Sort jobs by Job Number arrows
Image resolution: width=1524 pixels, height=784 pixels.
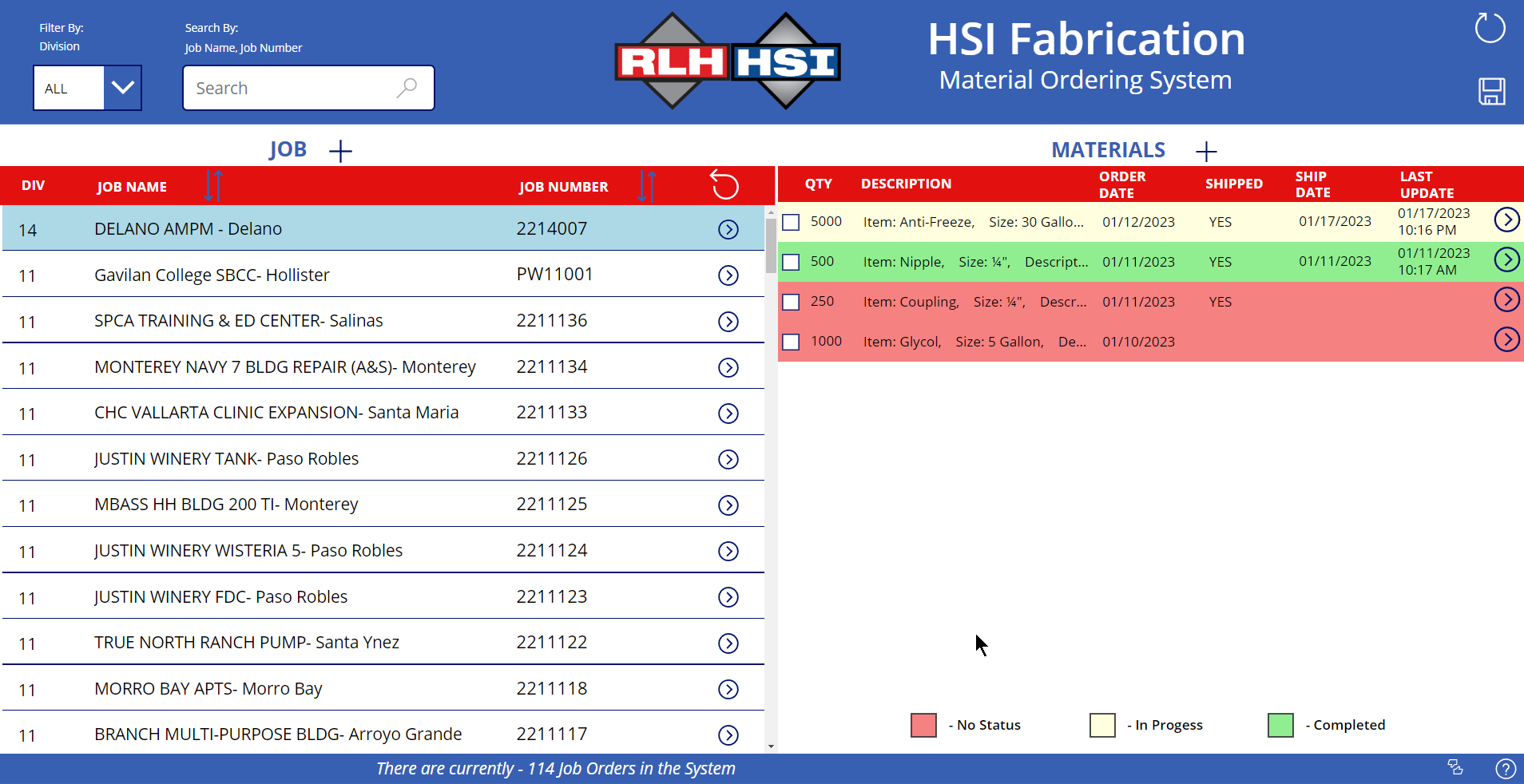[x=647, y=186]
